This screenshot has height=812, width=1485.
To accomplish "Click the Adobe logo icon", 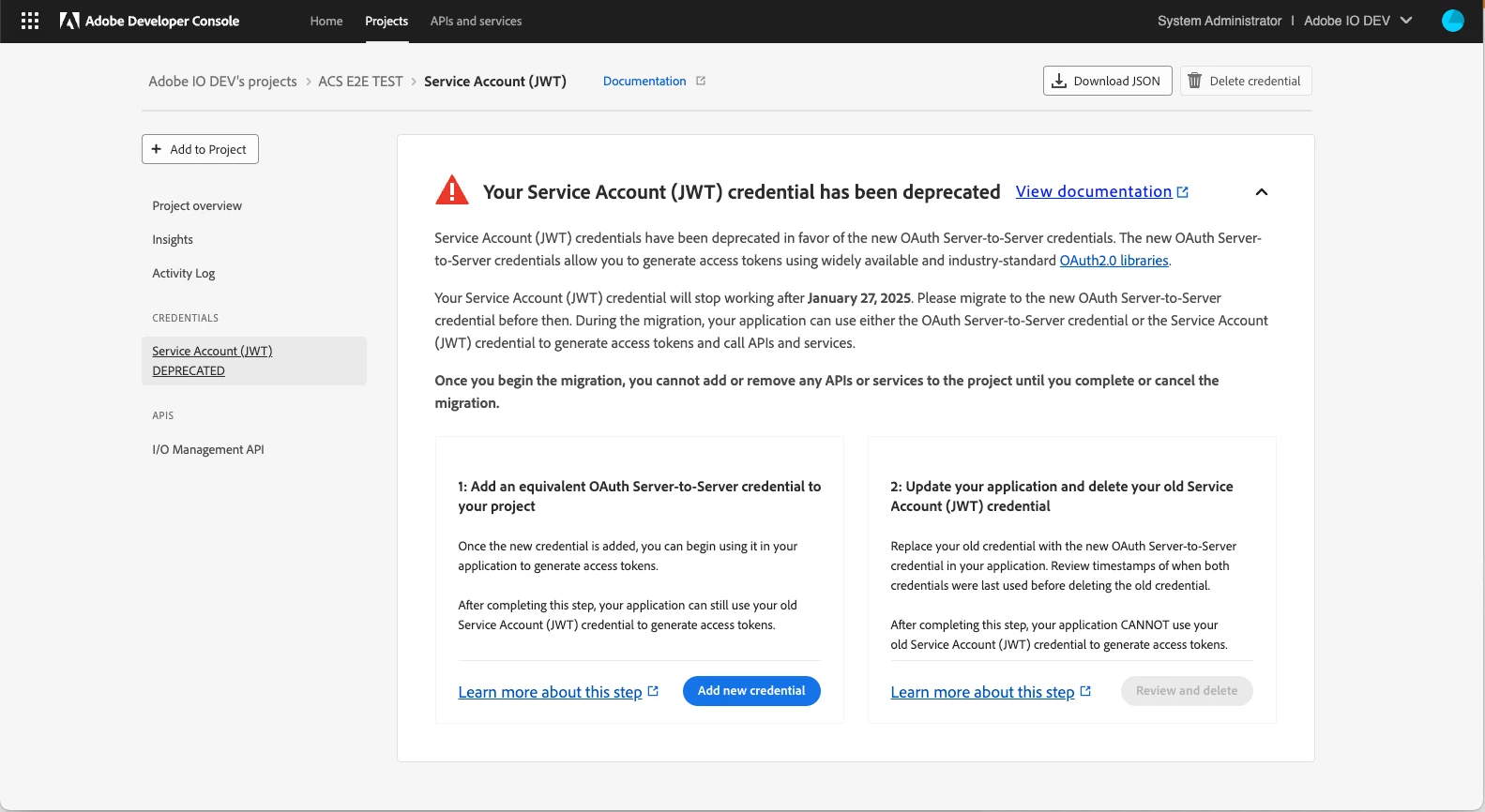I will pos(69,21).
